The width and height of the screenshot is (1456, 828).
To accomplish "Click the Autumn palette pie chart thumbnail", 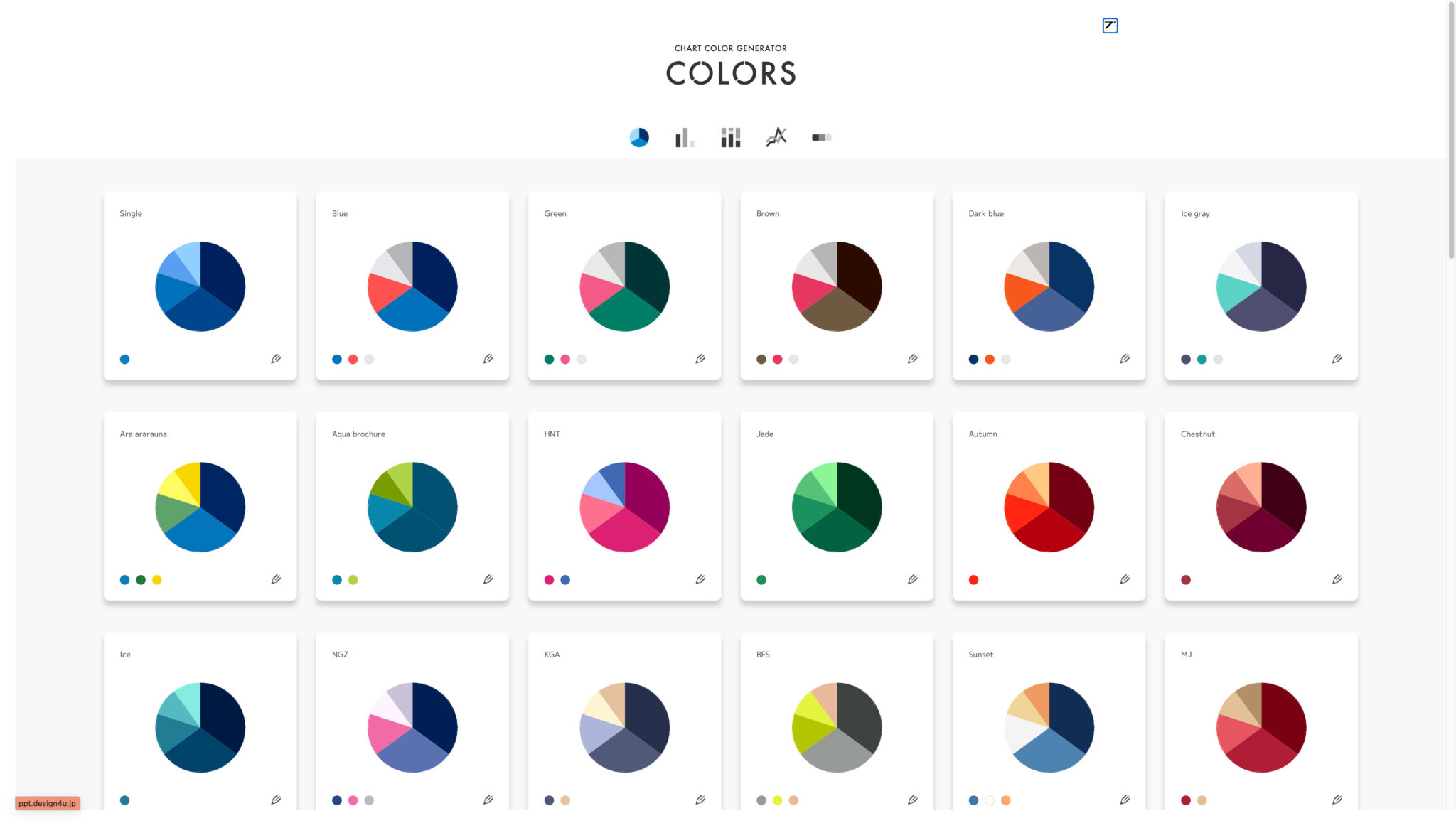I will pyautogui.click(x=1049, y=506).
